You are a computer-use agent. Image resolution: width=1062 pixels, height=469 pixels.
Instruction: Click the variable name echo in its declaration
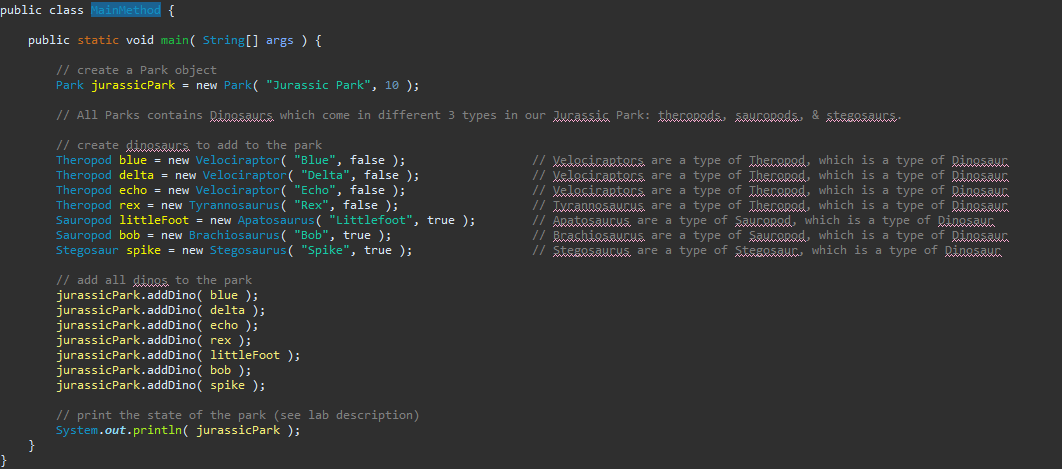(133, 190)
